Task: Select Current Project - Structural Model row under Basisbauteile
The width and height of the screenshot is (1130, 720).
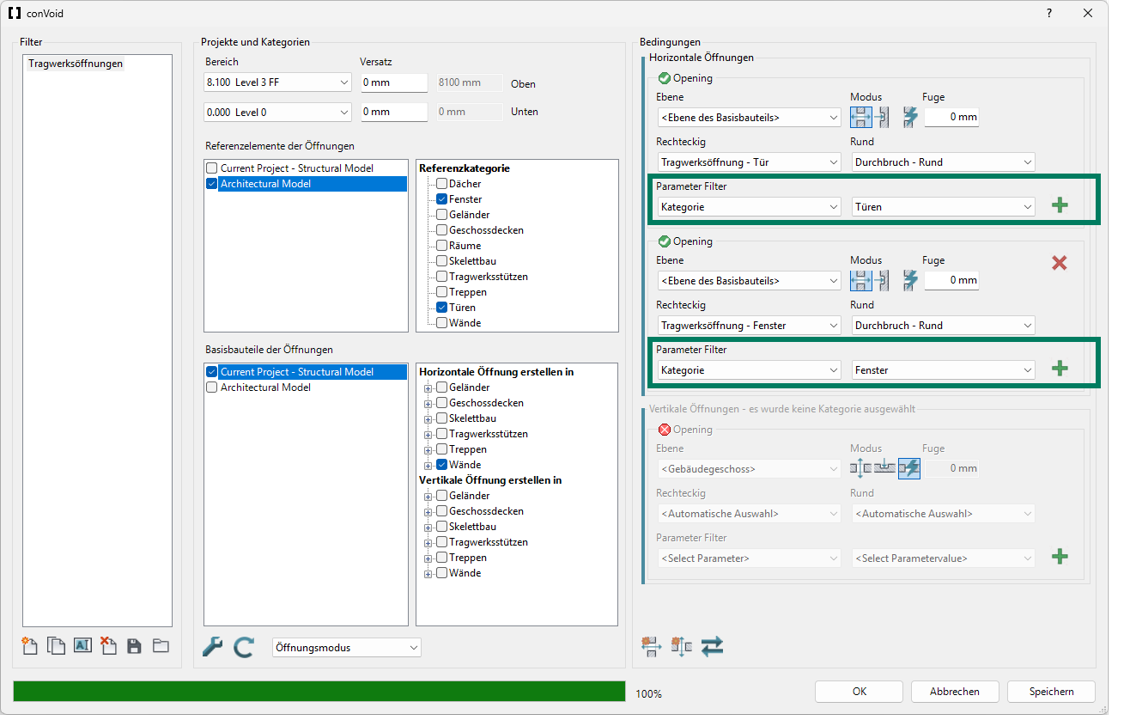Action: [306, 372]
